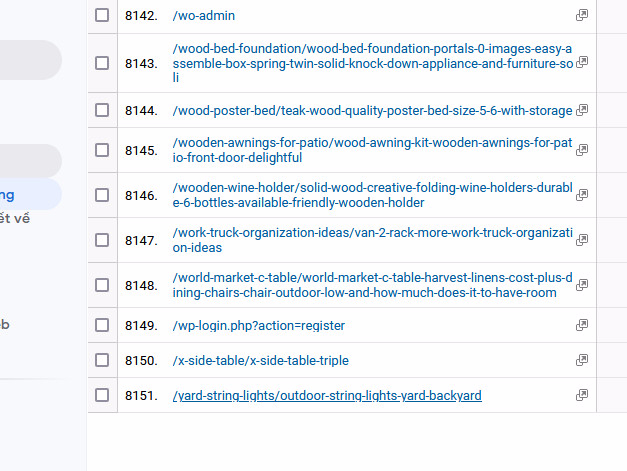
Task: Enable checkbox on row 8146
Action: coord(102,195)
